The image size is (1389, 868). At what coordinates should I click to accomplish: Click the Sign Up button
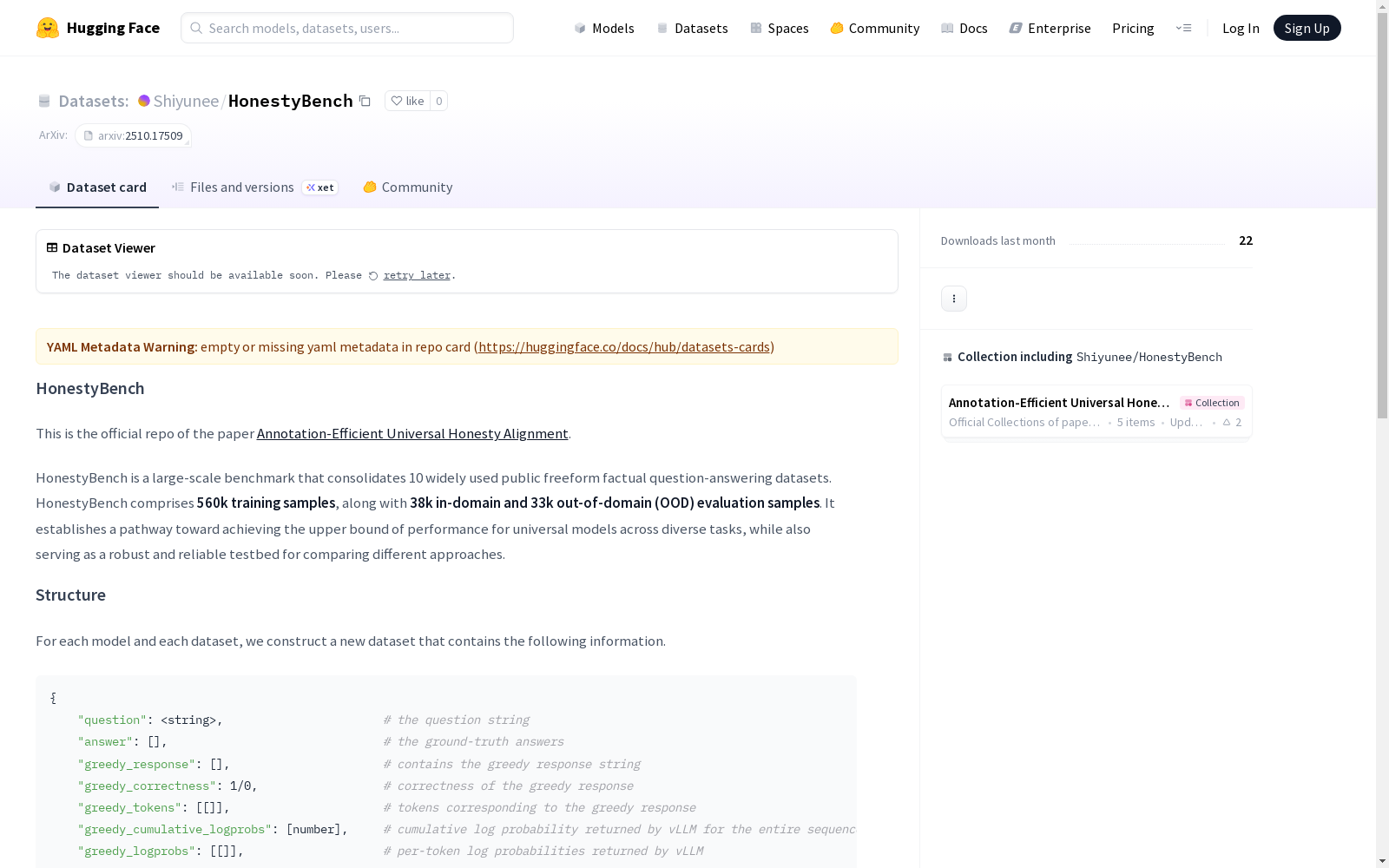[1307, 28]
